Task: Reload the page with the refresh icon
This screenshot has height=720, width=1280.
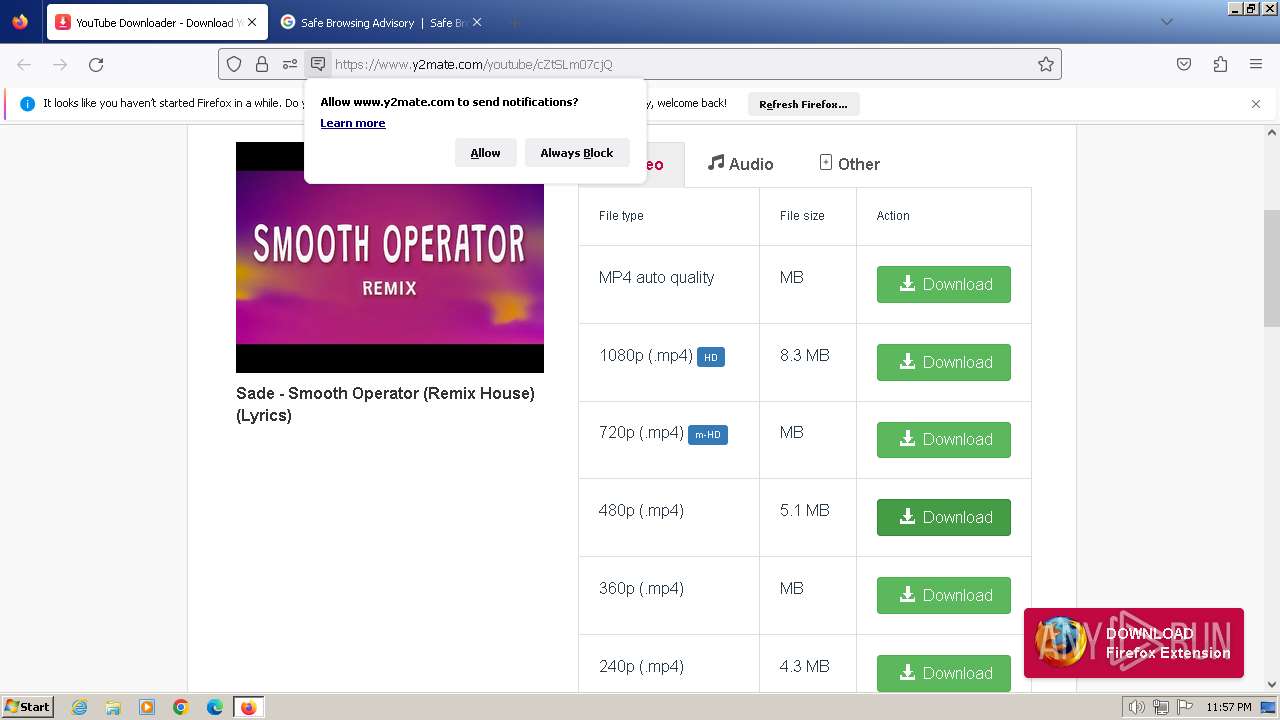Action: pos(96,64)
